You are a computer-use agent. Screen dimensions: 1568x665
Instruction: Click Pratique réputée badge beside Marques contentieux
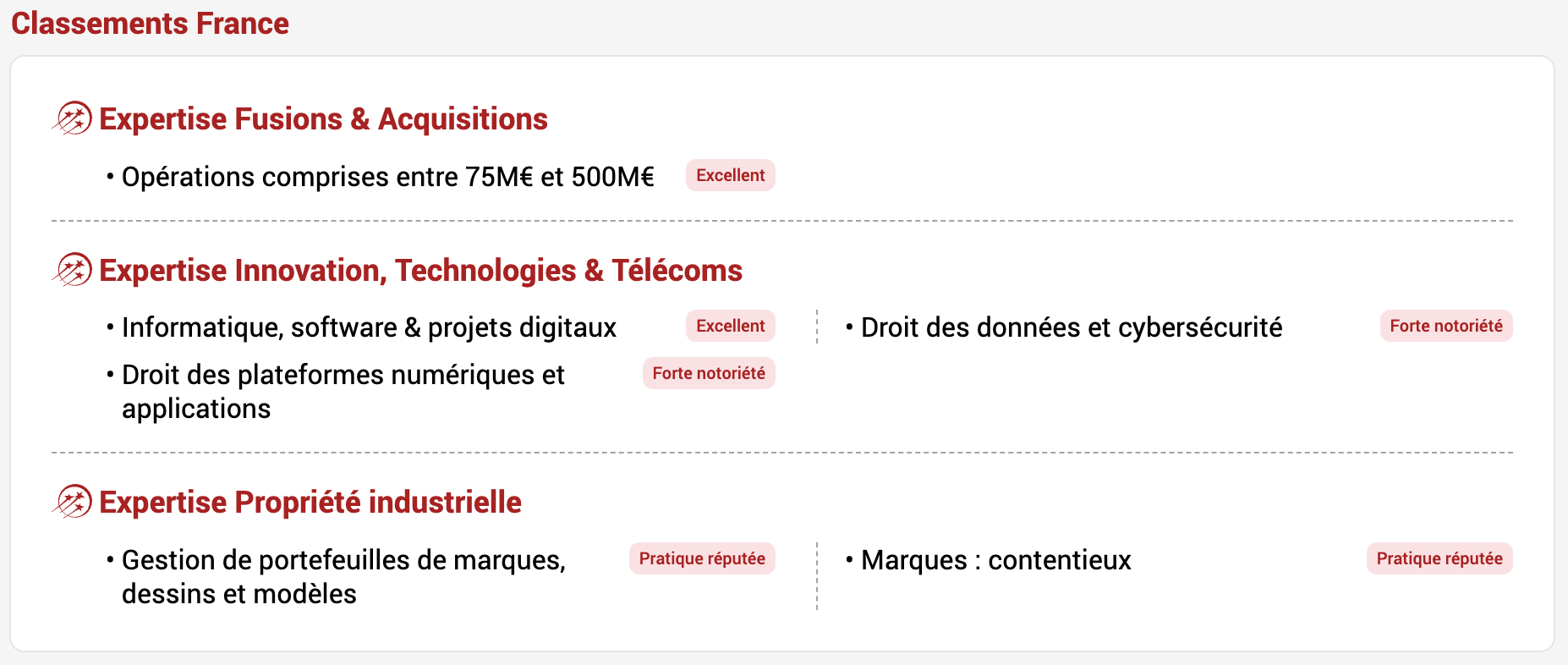click(x=1439, y=558)
